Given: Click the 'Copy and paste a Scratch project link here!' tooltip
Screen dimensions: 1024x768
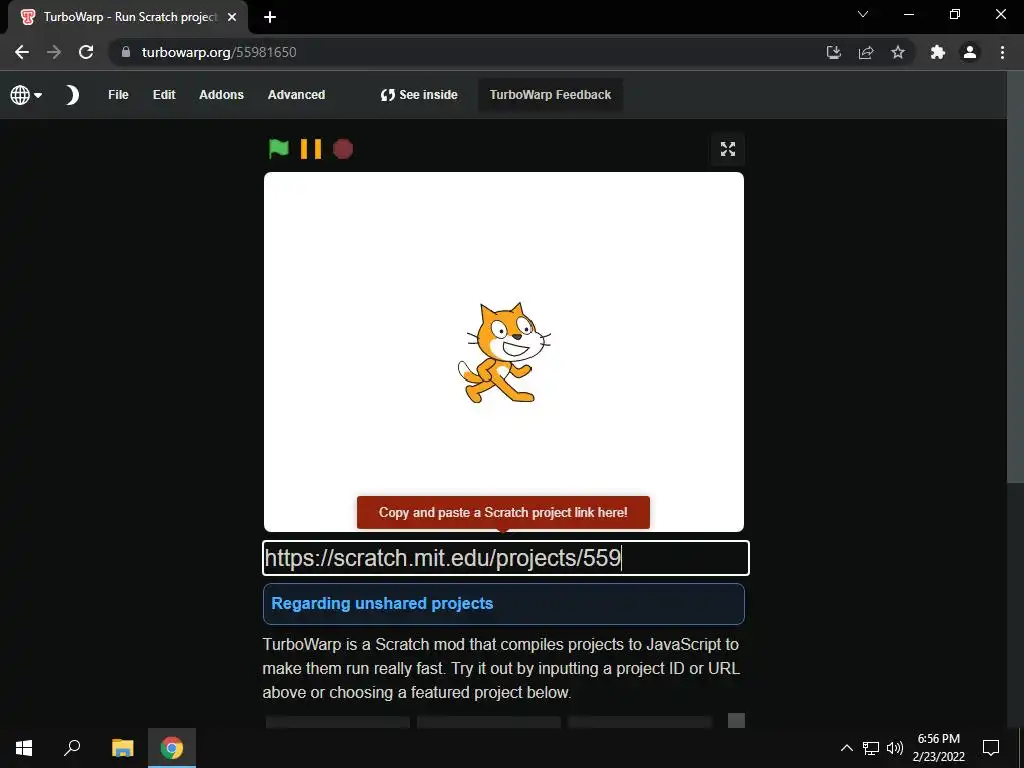Looking at the screenshot, I should 503,513.
